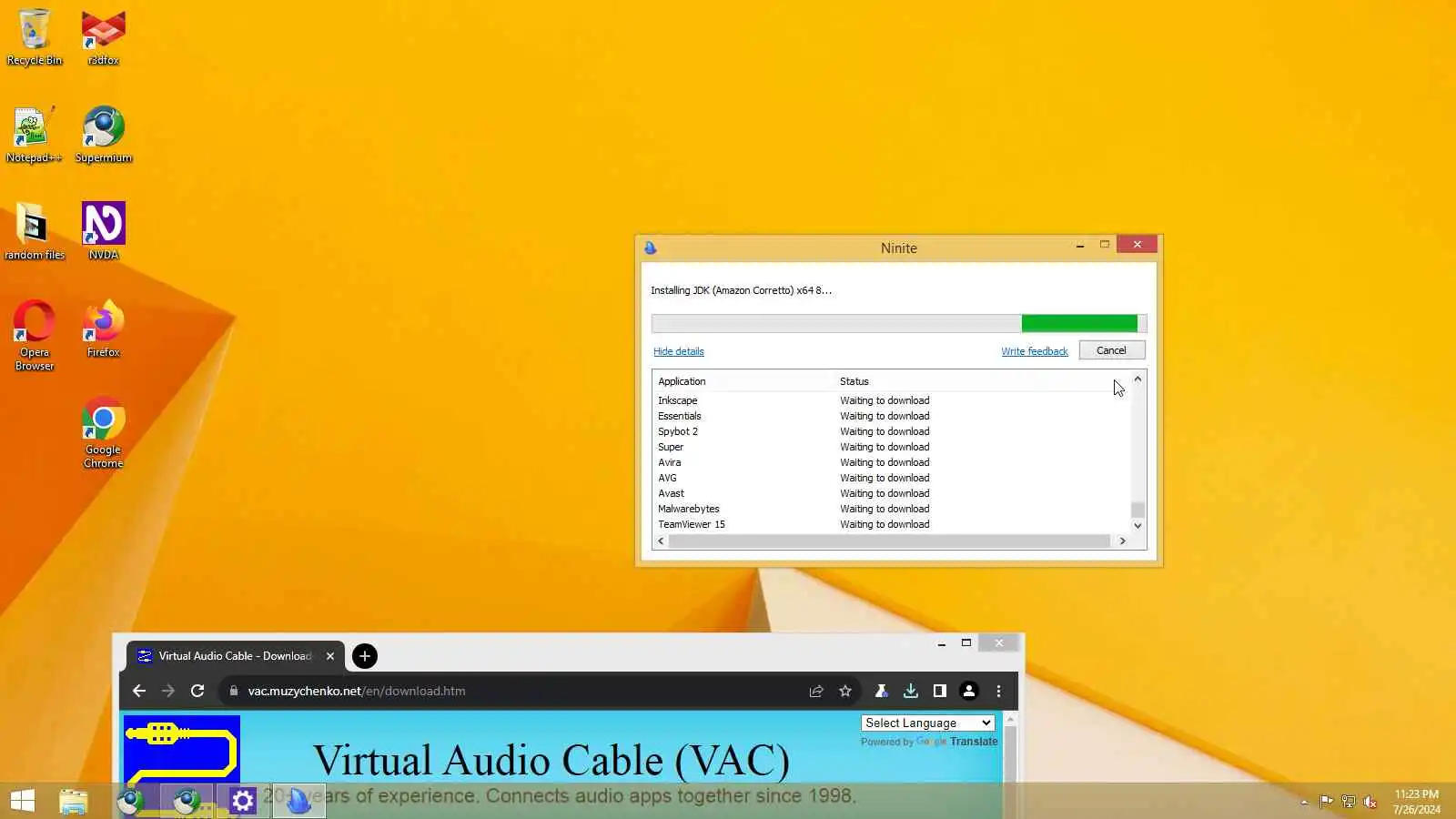Screen dimensions: 1456x819
Task: Switch to the gear settings taskbar app
Action: tap(242, 801)
